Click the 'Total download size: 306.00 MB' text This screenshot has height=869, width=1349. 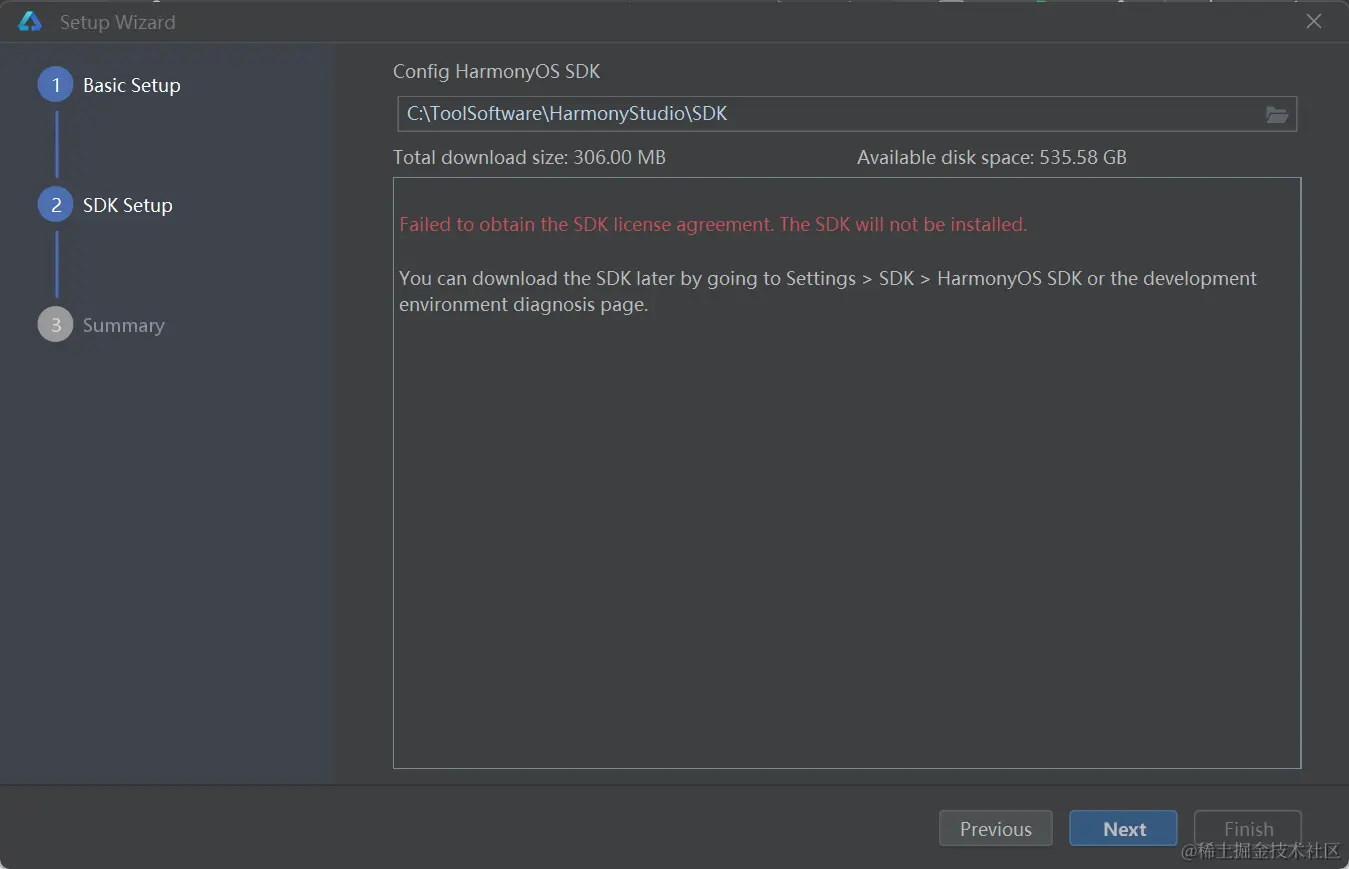tap(529, 157)
